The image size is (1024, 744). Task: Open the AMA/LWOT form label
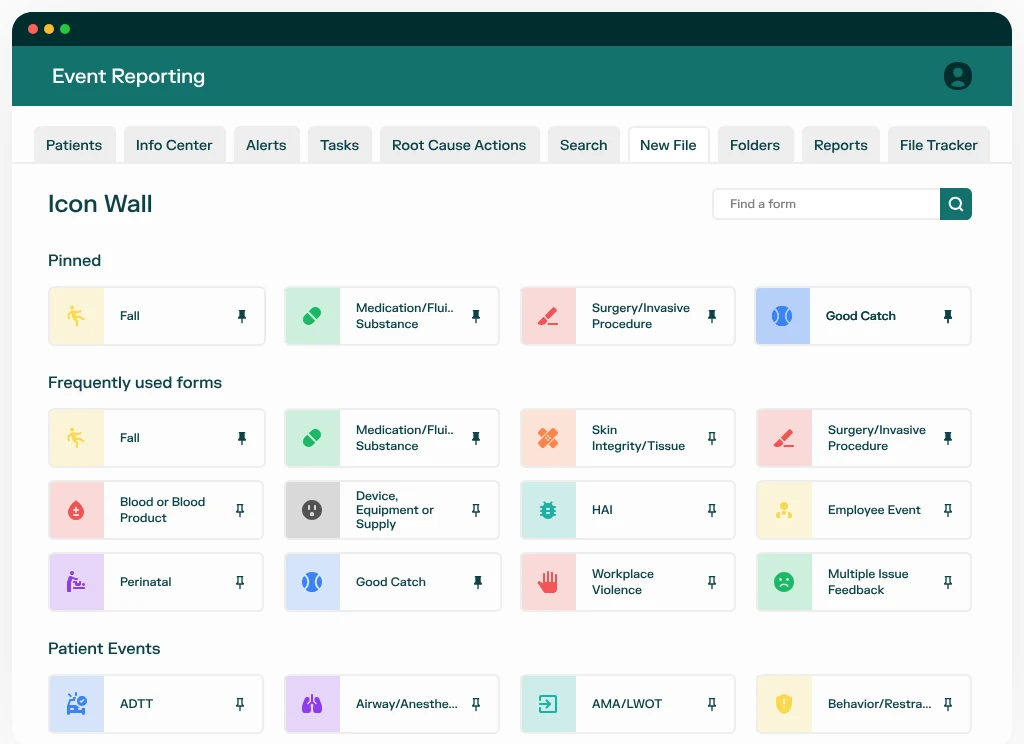pyautogui.click(x=627, y=704)
